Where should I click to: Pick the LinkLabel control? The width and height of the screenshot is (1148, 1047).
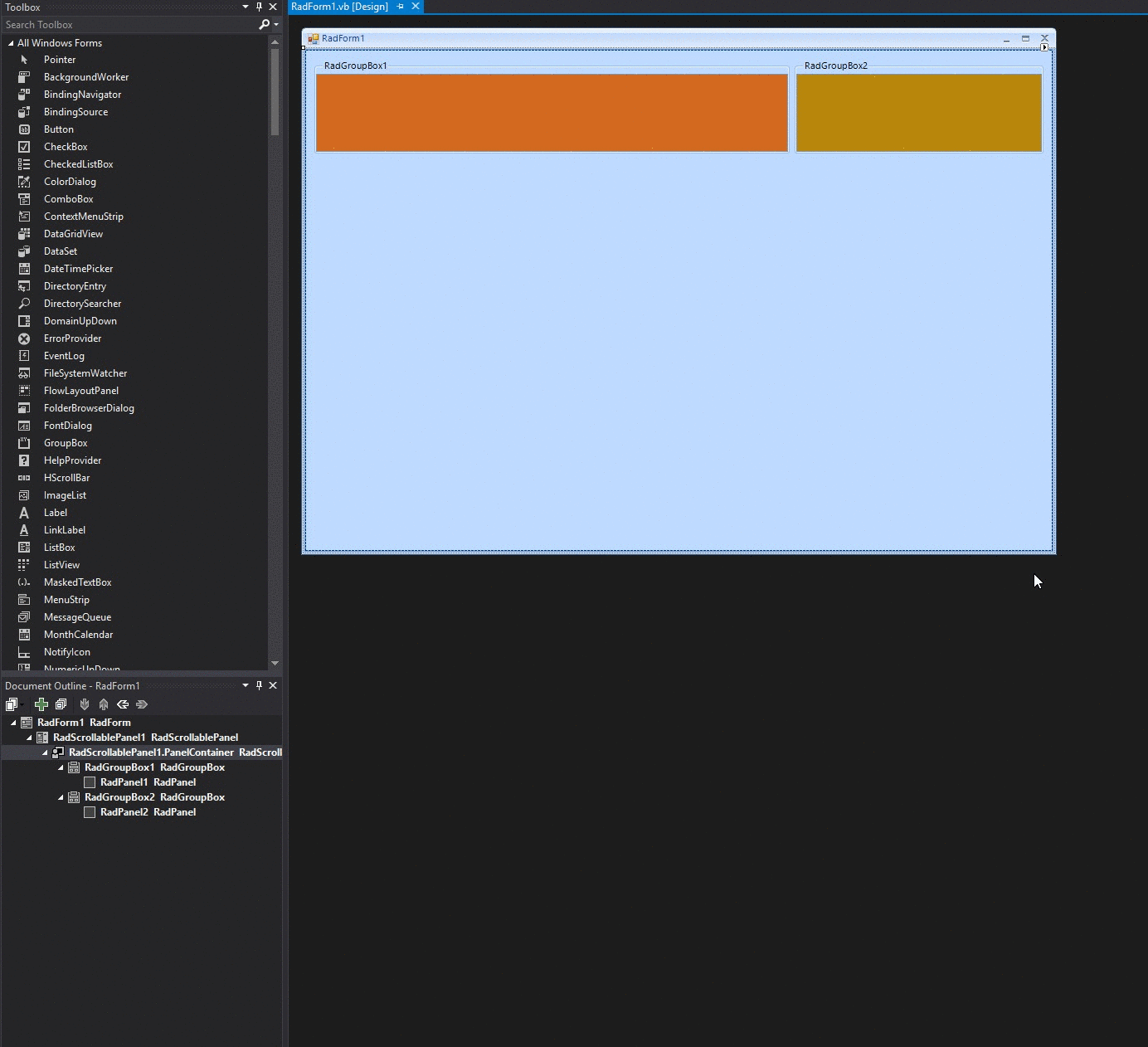tap(64, 530)
